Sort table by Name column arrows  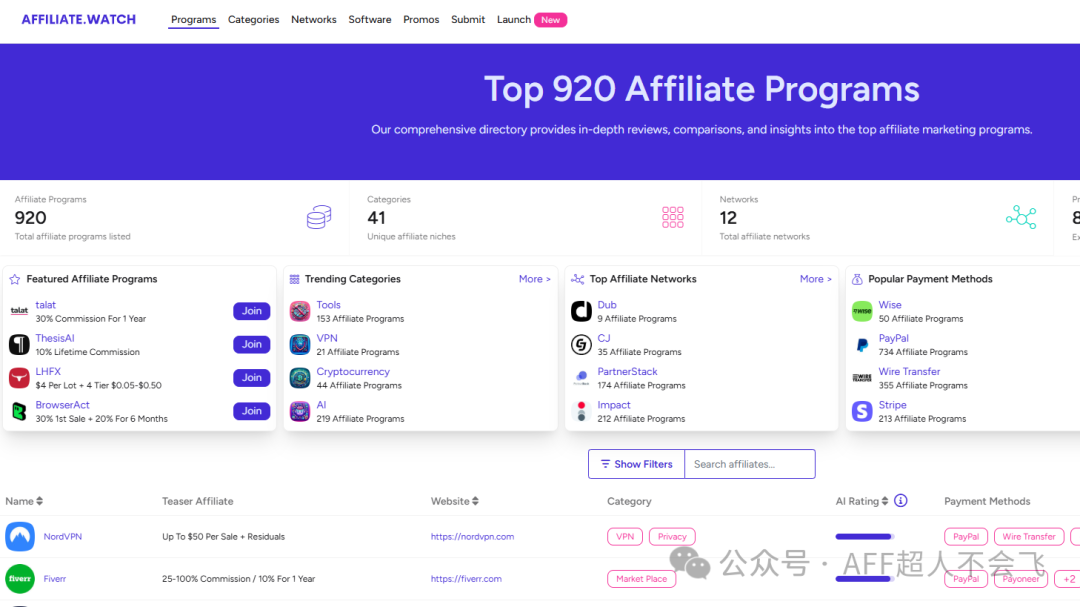[x=39, y=502]
